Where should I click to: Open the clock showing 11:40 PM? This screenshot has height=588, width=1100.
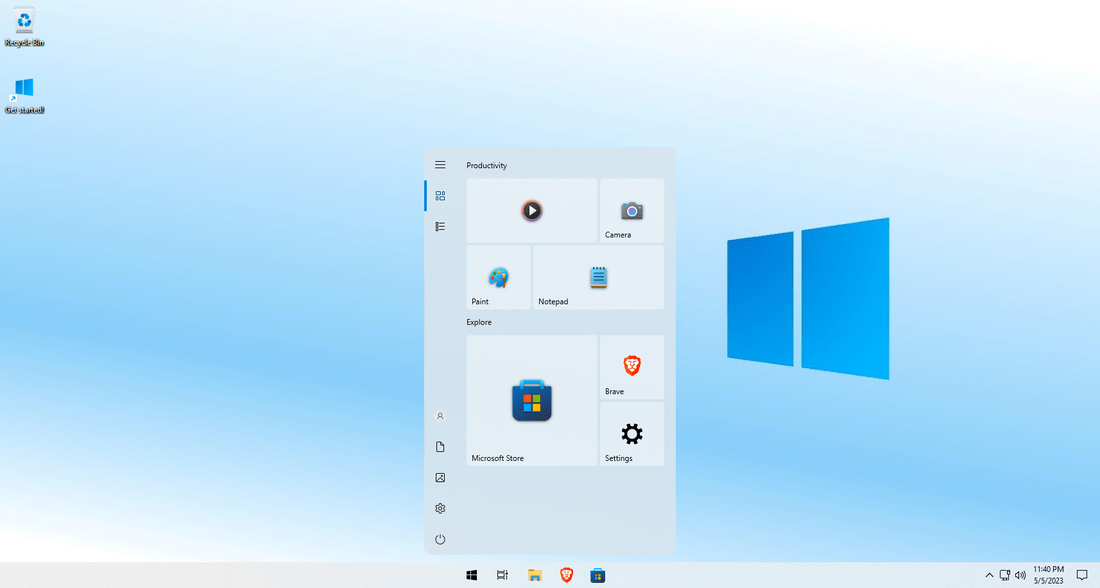[1049, 575]
